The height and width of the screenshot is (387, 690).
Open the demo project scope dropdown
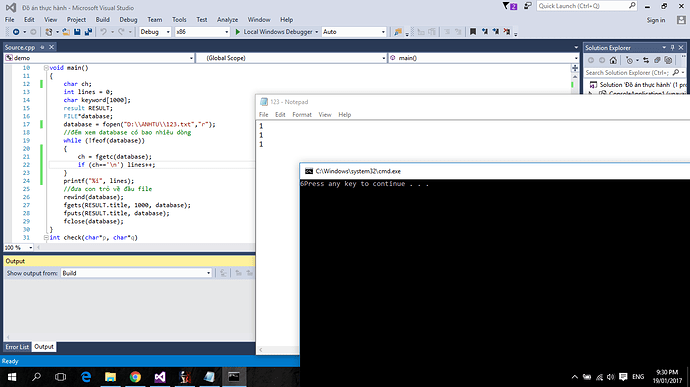tap(99, 58)
